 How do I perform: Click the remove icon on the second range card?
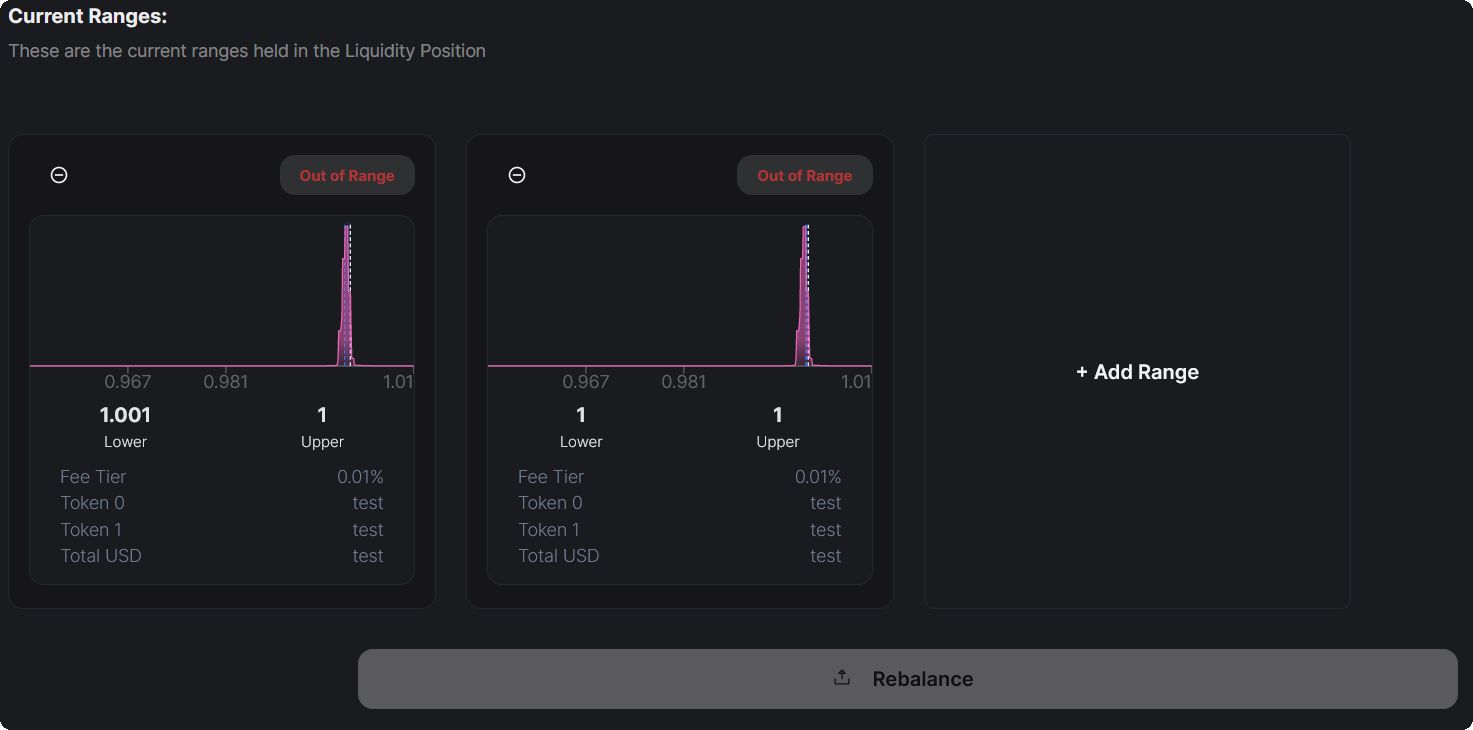coord(517,175)
